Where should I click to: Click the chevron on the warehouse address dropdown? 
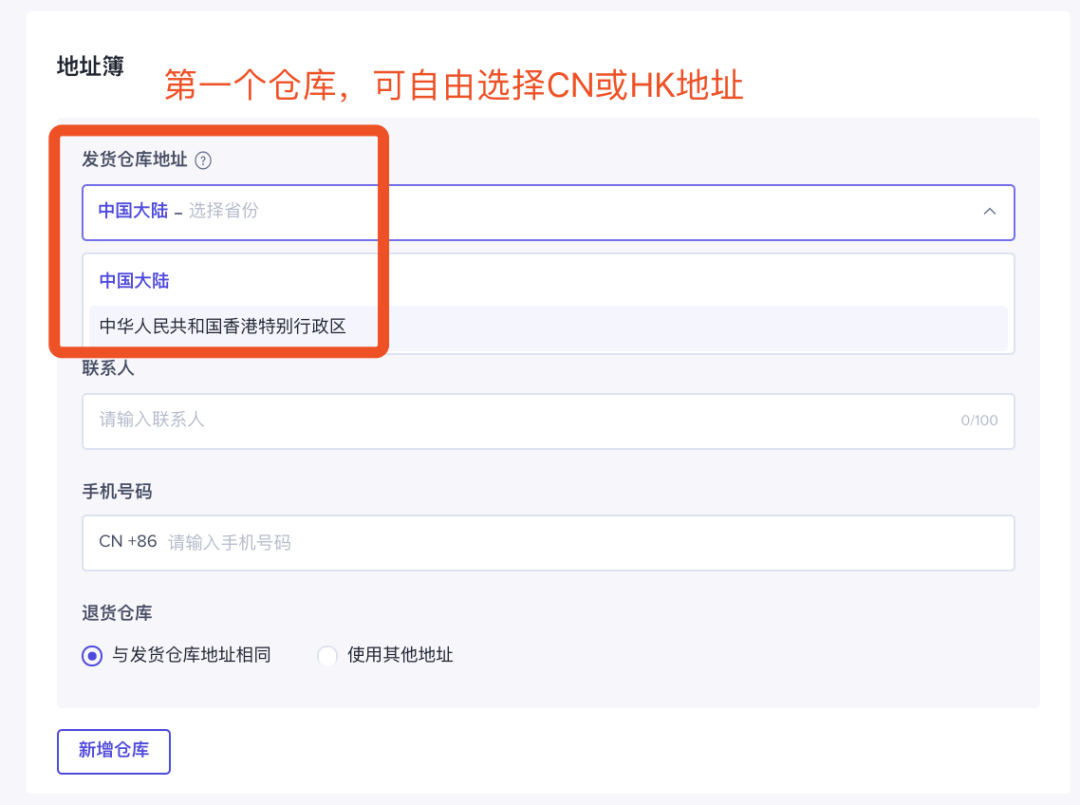coord(989,212)
